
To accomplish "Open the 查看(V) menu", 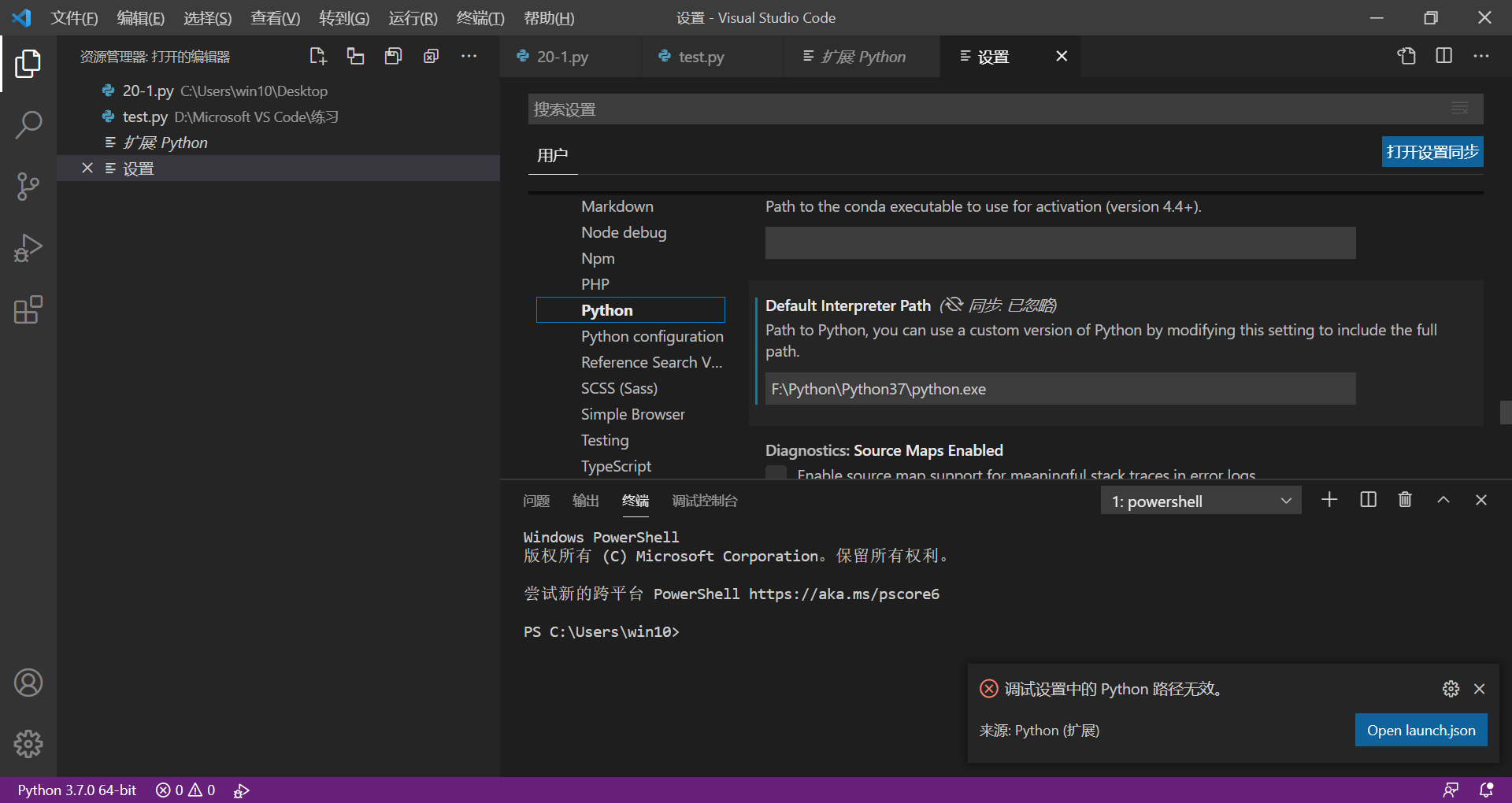I will [x=276, y=17].
